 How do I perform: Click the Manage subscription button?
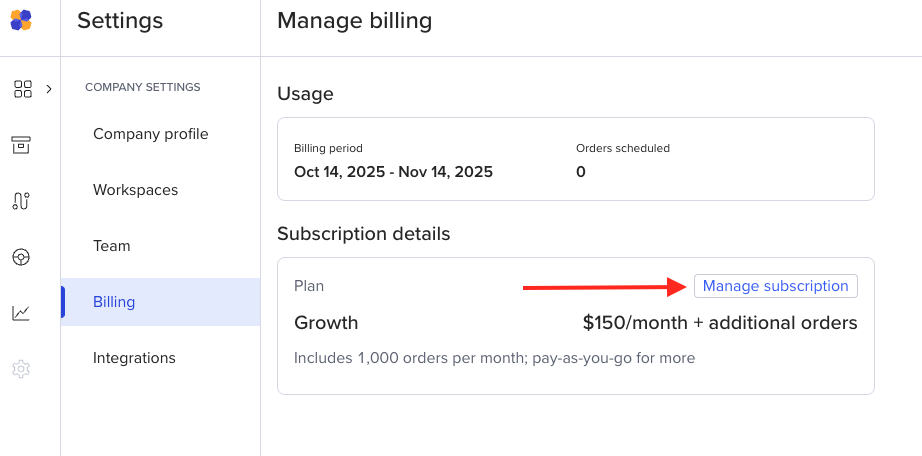(x=775, y=286)
